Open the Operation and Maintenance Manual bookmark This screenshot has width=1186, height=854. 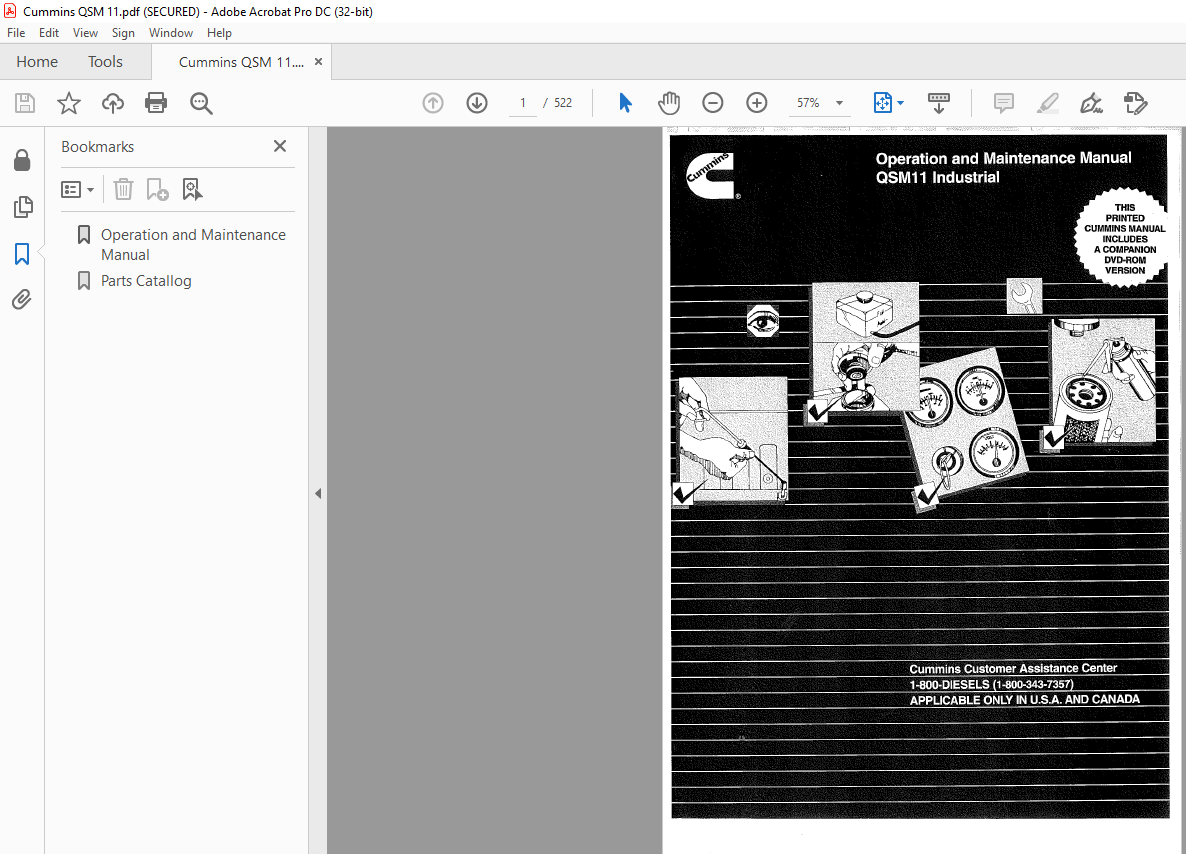click(x=193, y=244)
